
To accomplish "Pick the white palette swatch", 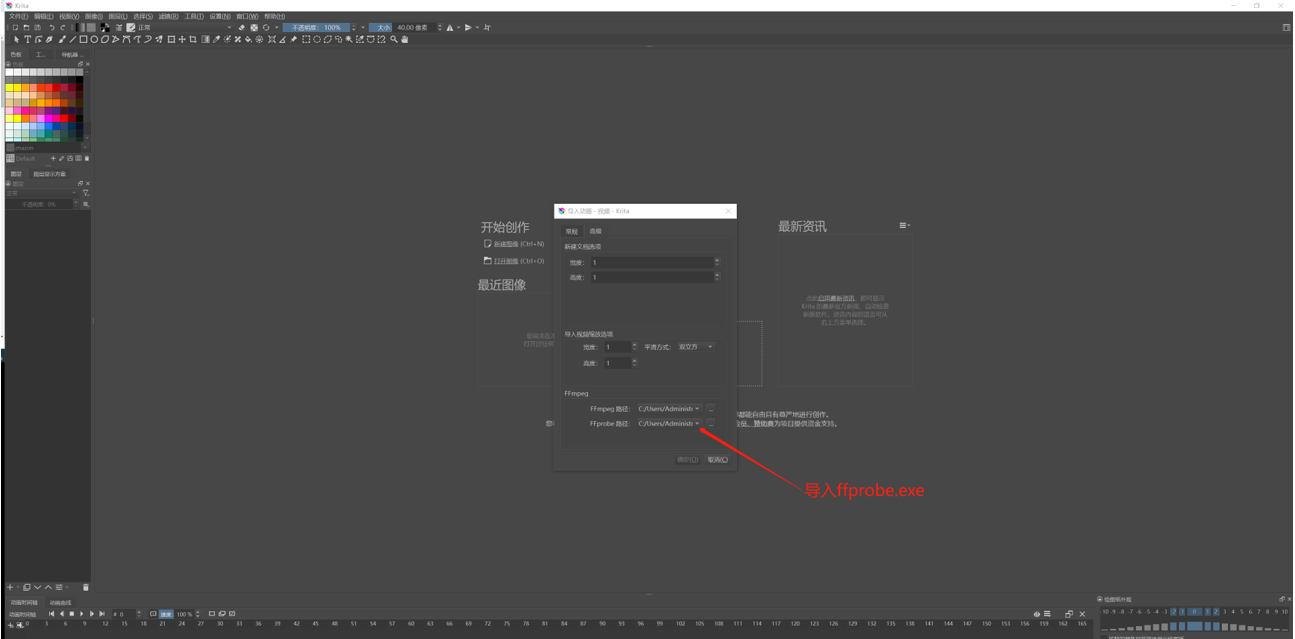I will [x=10, y=72].
